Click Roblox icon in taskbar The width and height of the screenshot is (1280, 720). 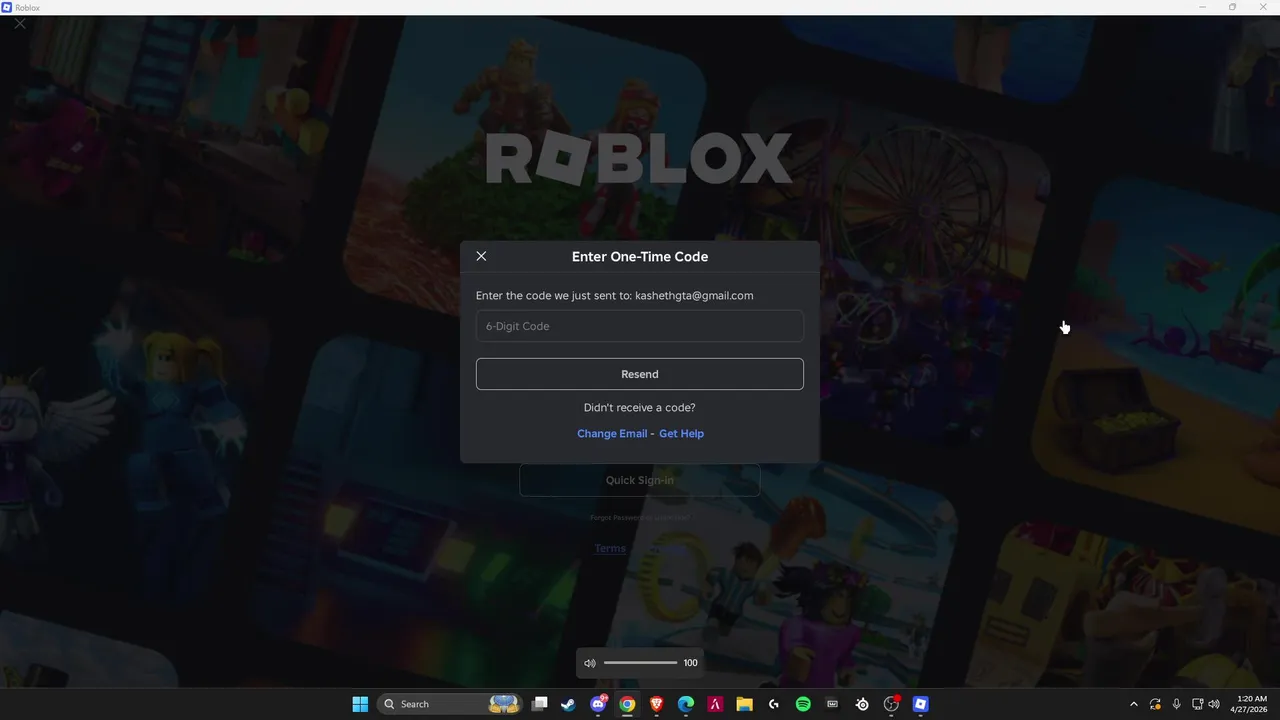pyautogui.click(x=921, y=704)
